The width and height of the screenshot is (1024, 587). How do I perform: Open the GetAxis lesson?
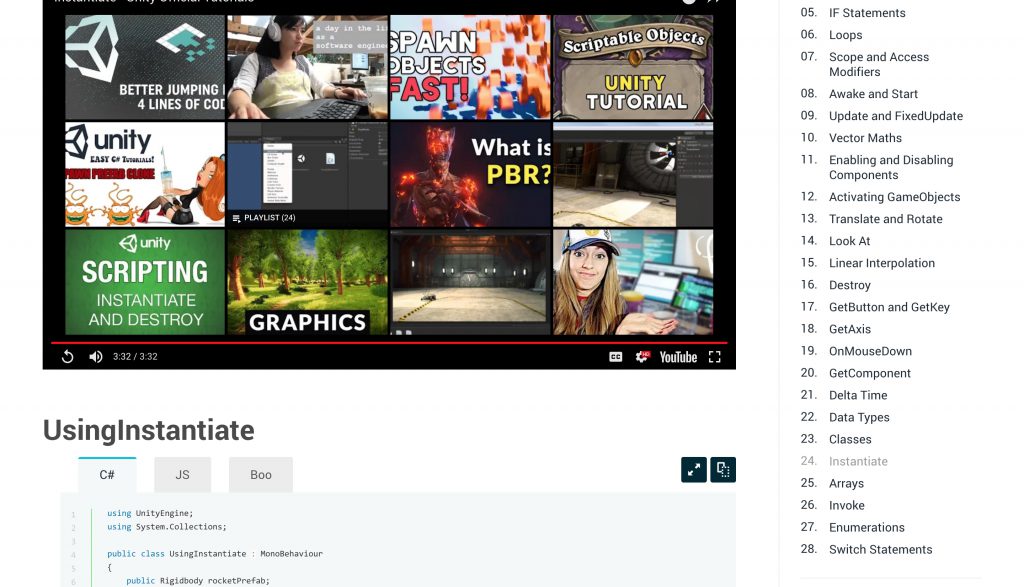pos(850,330)
